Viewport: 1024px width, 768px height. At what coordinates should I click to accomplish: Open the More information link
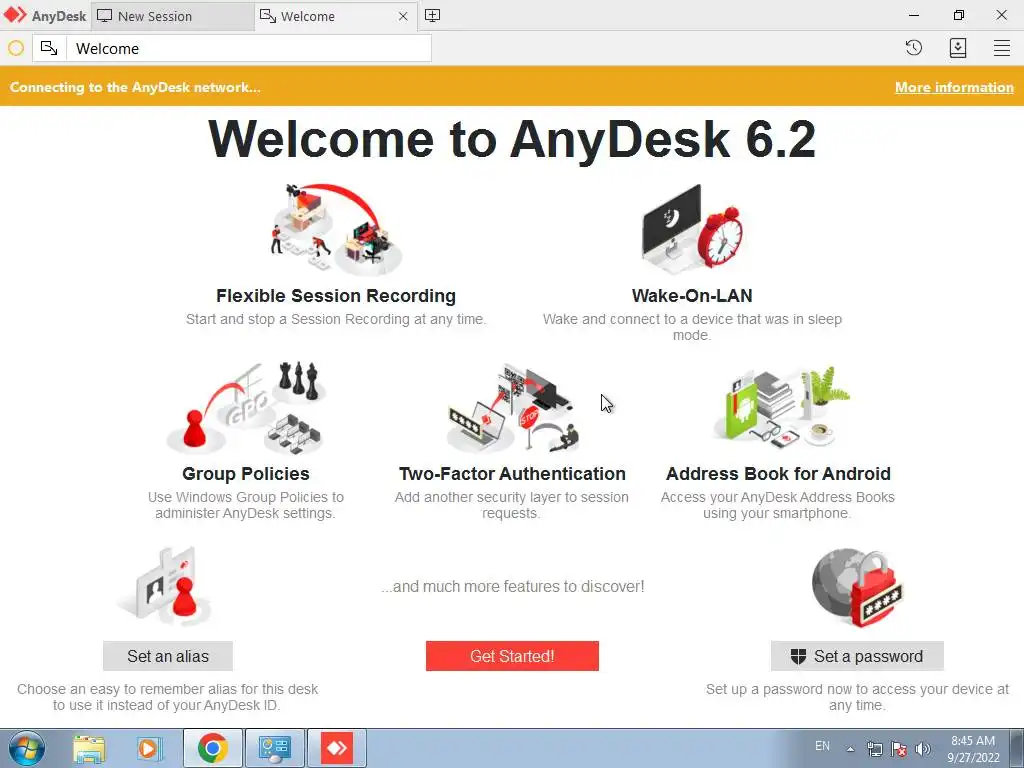[954, 88]
